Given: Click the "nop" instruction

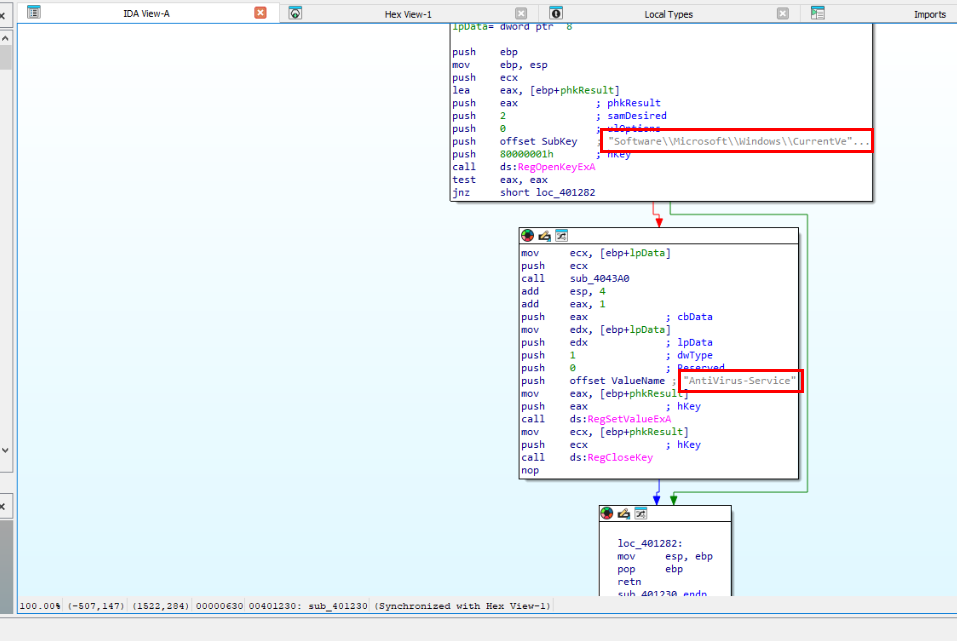Looking at the screenshot, I should pos(530,471).
